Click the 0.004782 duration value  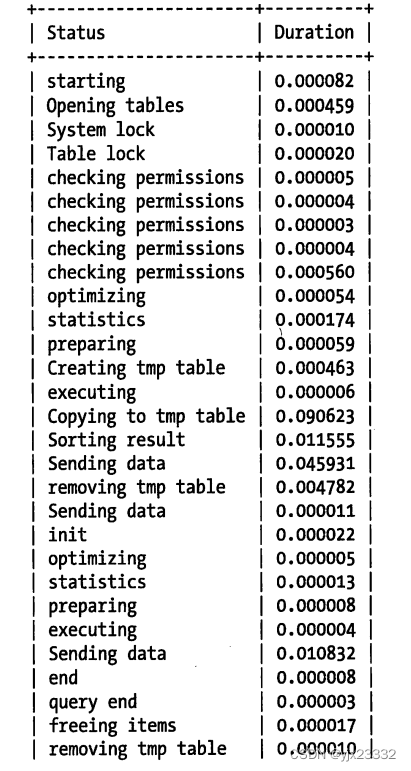(x=315, y=487)
